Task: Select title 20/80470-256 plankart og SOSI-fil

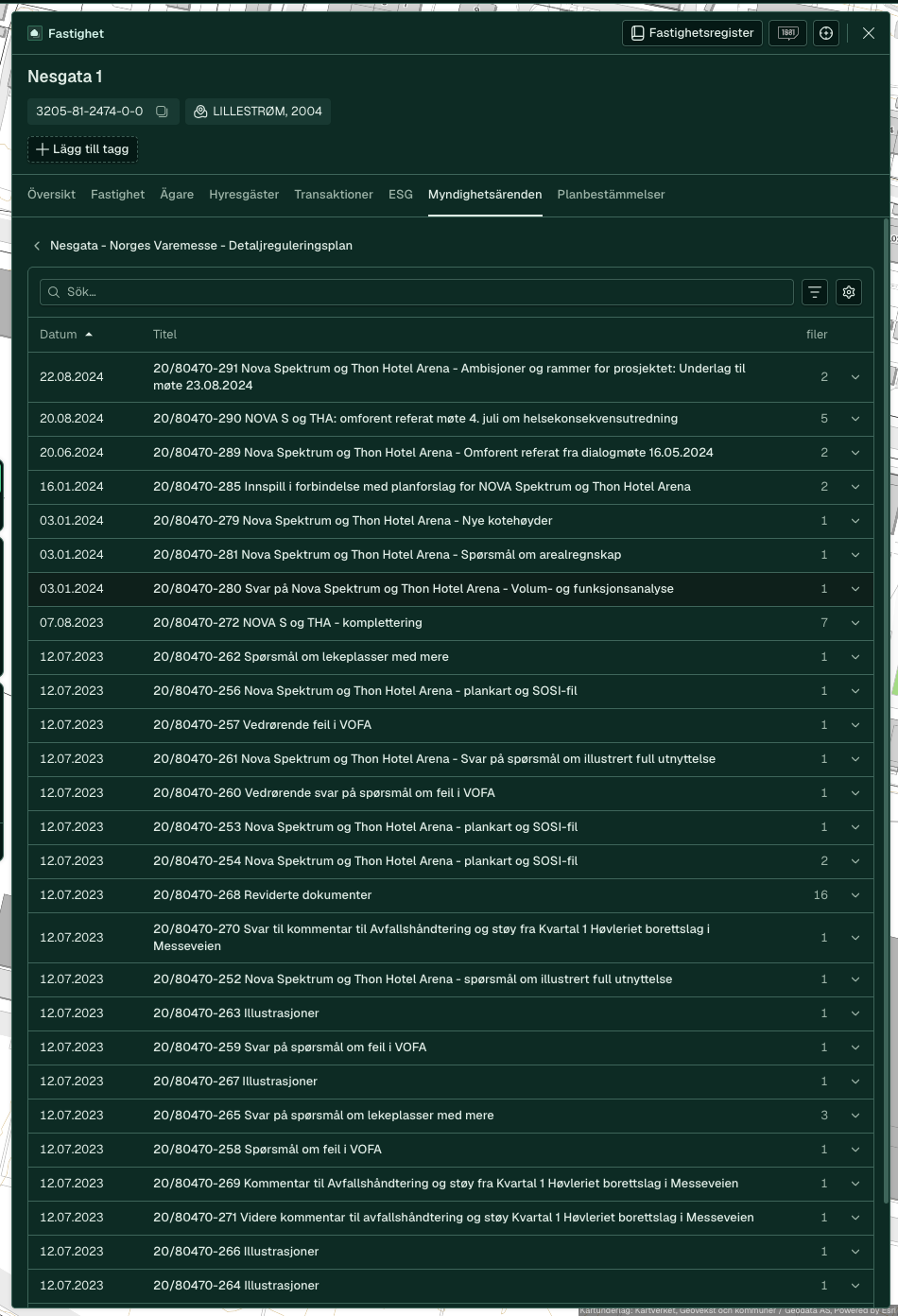Action: coord(365,691)
